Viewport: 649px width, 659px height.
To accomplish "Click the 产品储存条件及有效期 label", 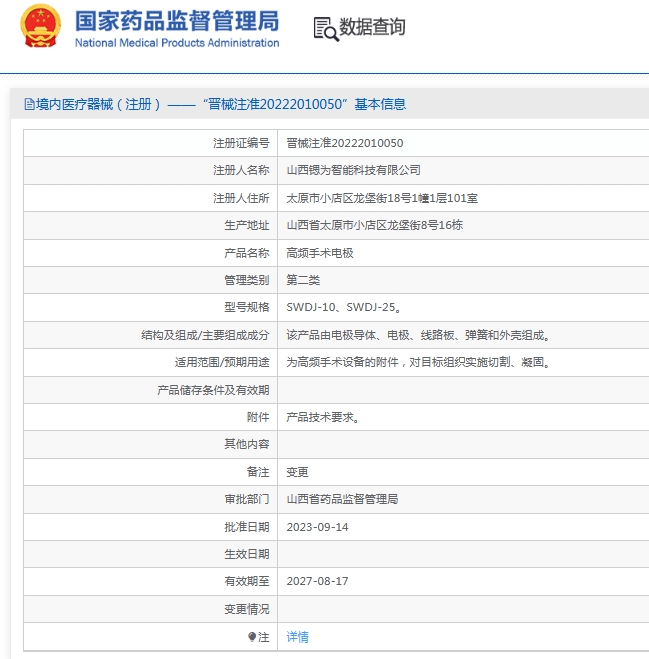I will click(x=213, y=390).
